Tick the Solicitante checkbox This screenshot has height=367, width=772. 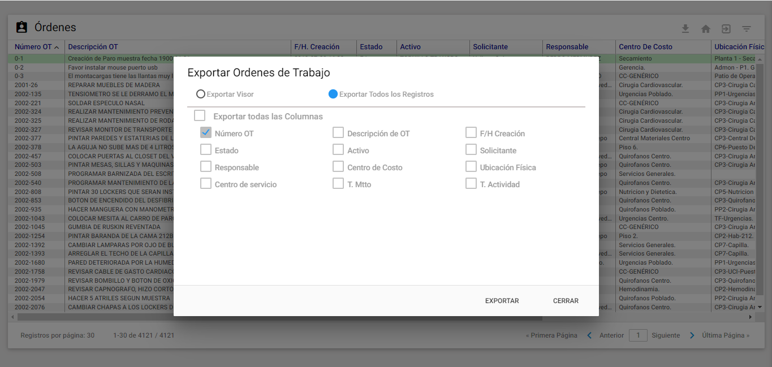click(x=471, y=150)
